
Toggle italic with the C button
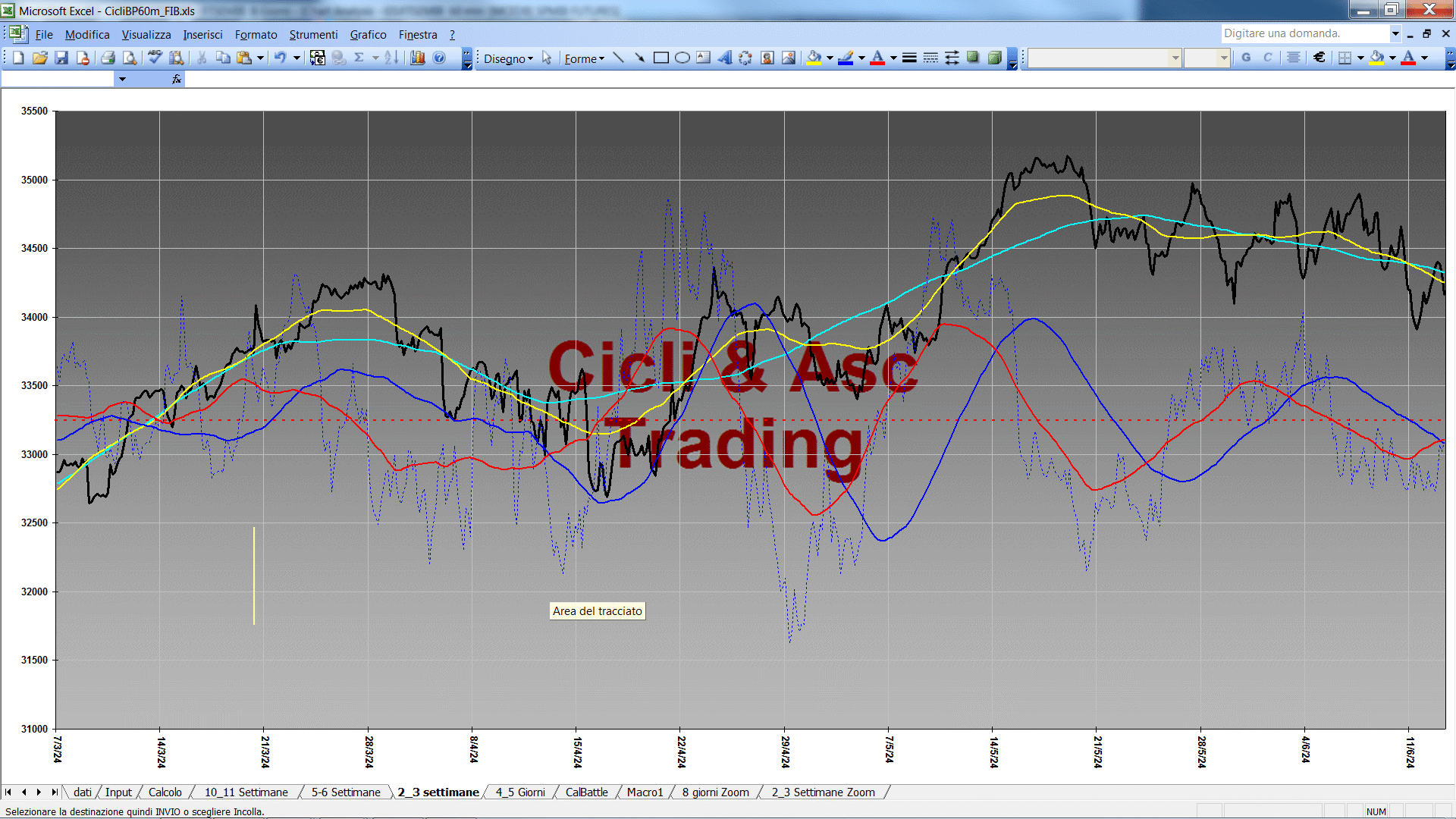point(1267,58)
